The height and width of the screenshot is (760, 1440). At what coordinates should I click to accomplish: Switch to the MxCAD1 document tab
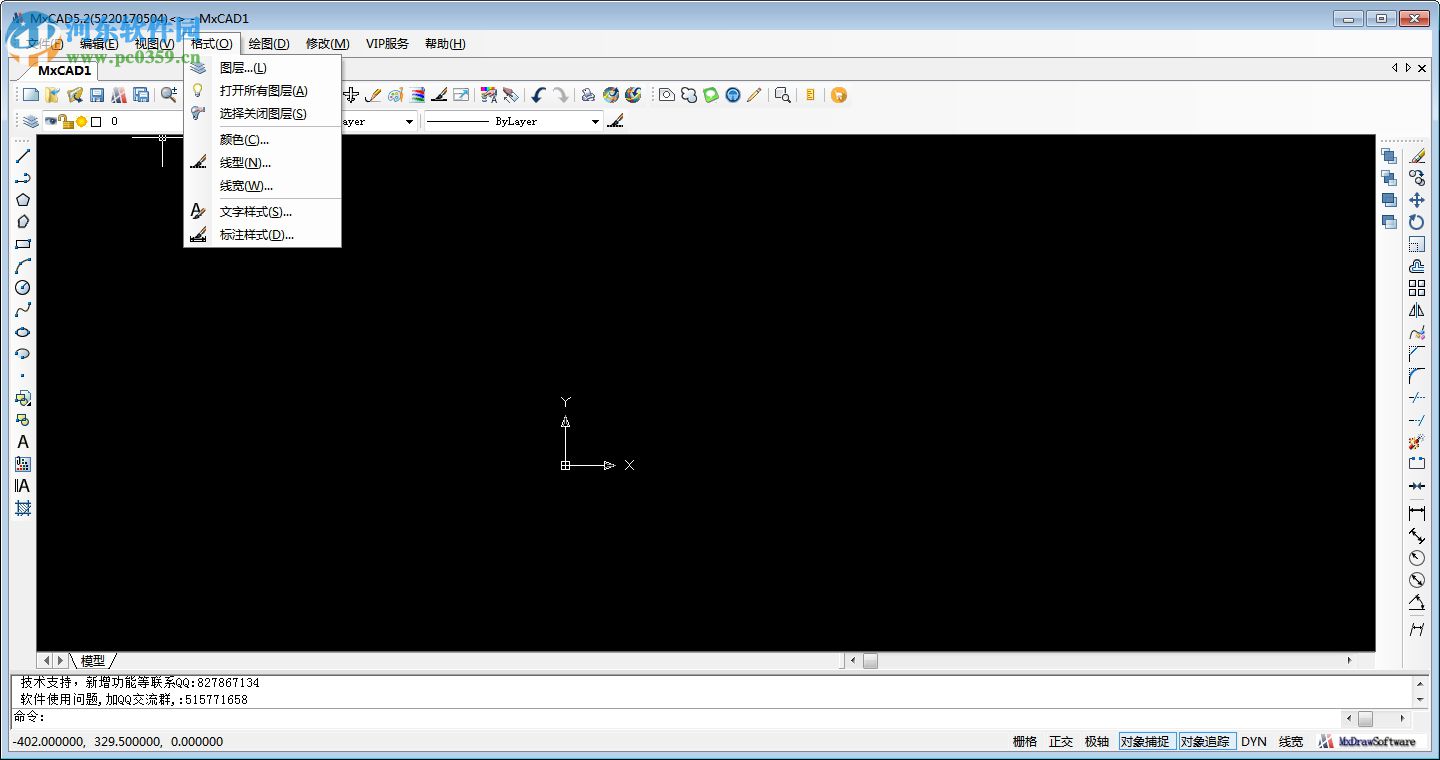[x=65, y=71]
